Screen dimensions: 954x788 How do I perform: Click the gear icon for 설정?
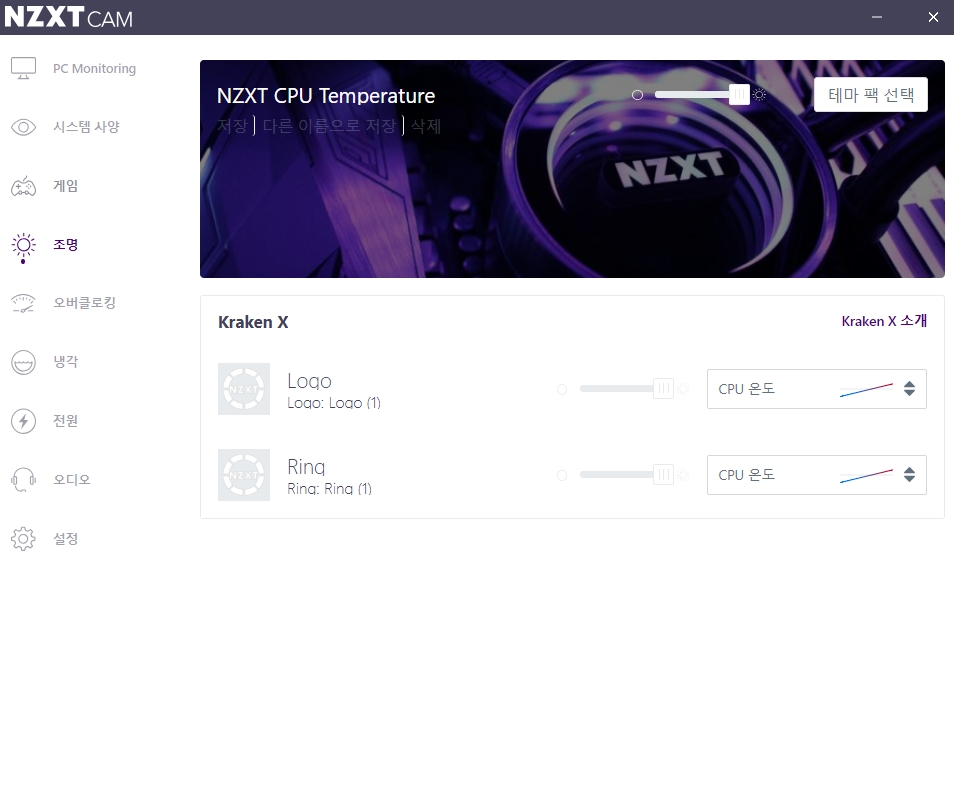point(23,539)
